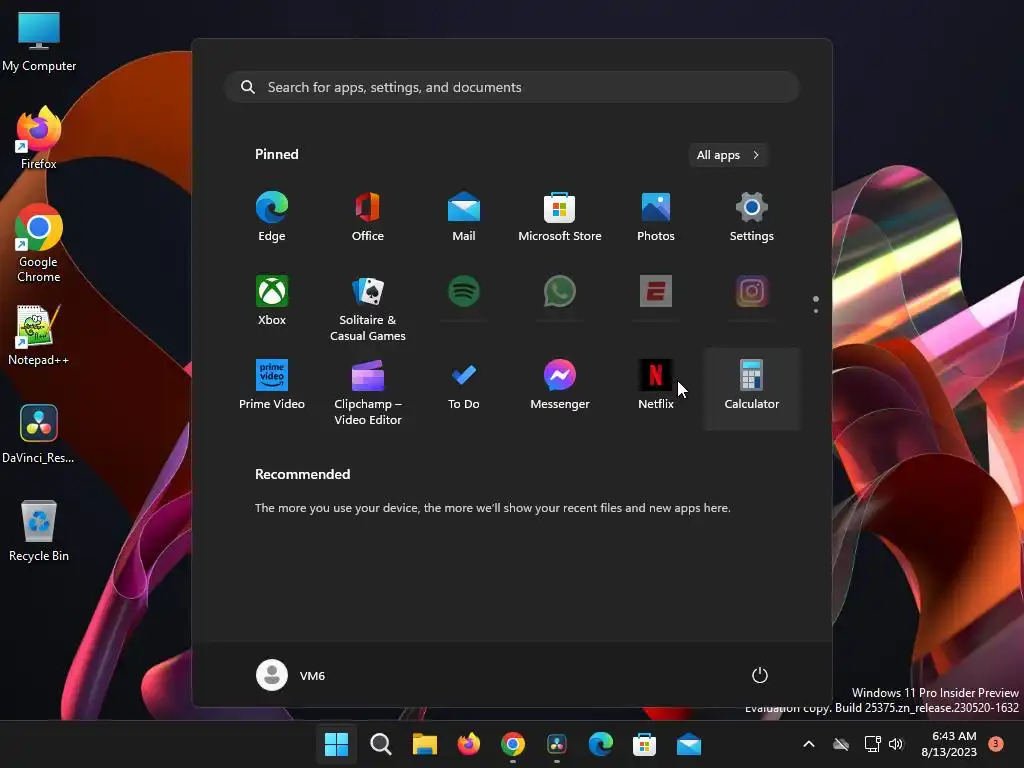Open network status in system tray
The image size is (1024, 768).
(x=872, y=744)
